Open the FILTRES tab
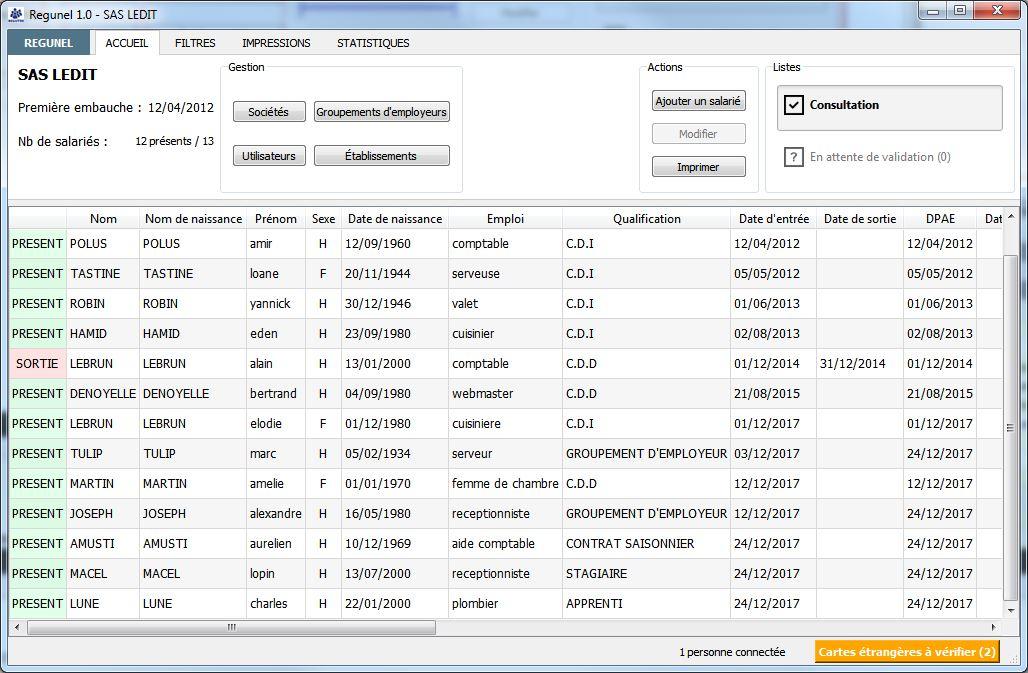 click(x=195, y=43)
